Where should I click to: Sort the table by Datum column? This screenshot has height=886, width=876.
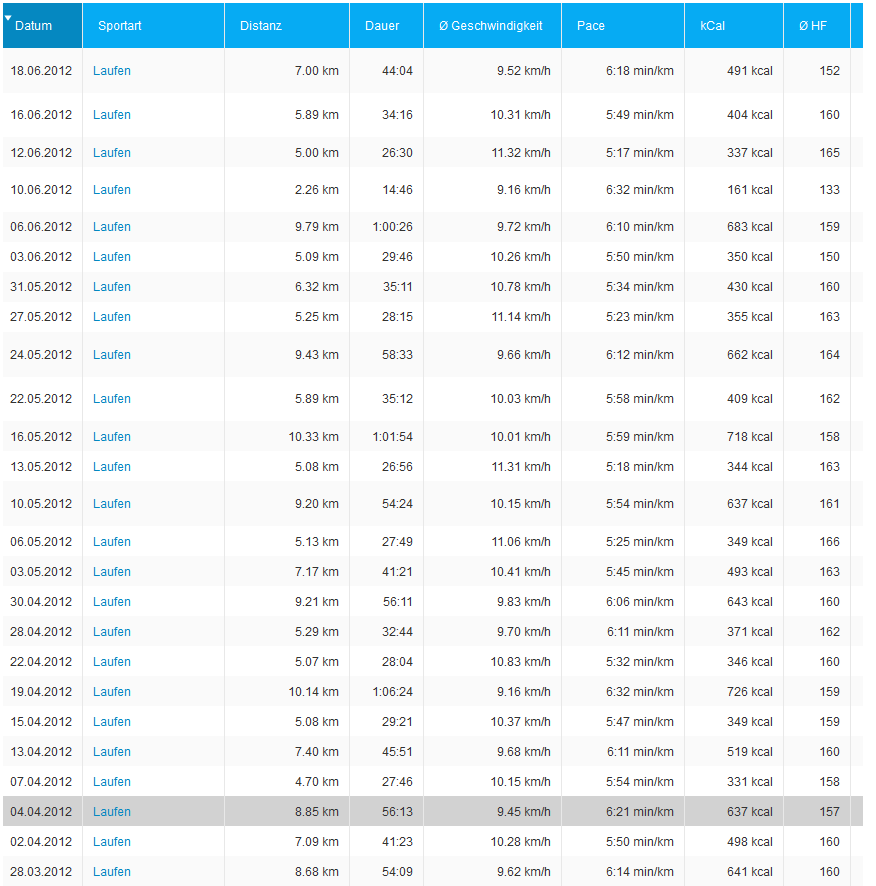click(x=36, y=25)
